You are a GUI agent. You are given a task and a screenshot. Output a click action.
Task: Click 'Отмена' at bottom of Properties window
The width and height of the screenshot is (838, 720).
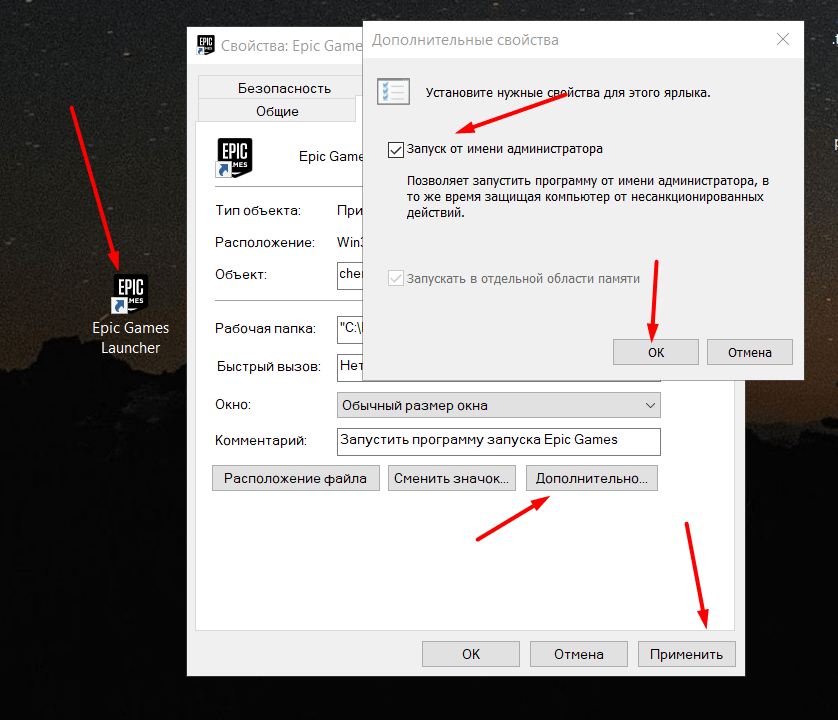[579, 654]
